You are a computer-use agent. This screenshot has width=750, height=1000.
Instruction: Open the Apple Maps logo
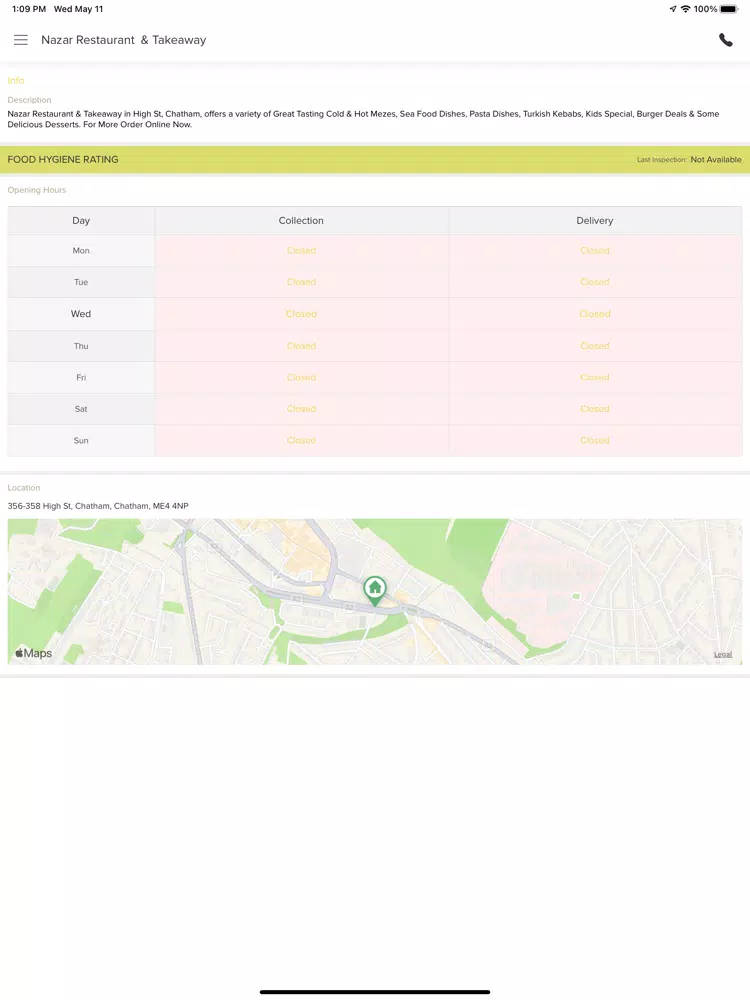coord(33,653)
